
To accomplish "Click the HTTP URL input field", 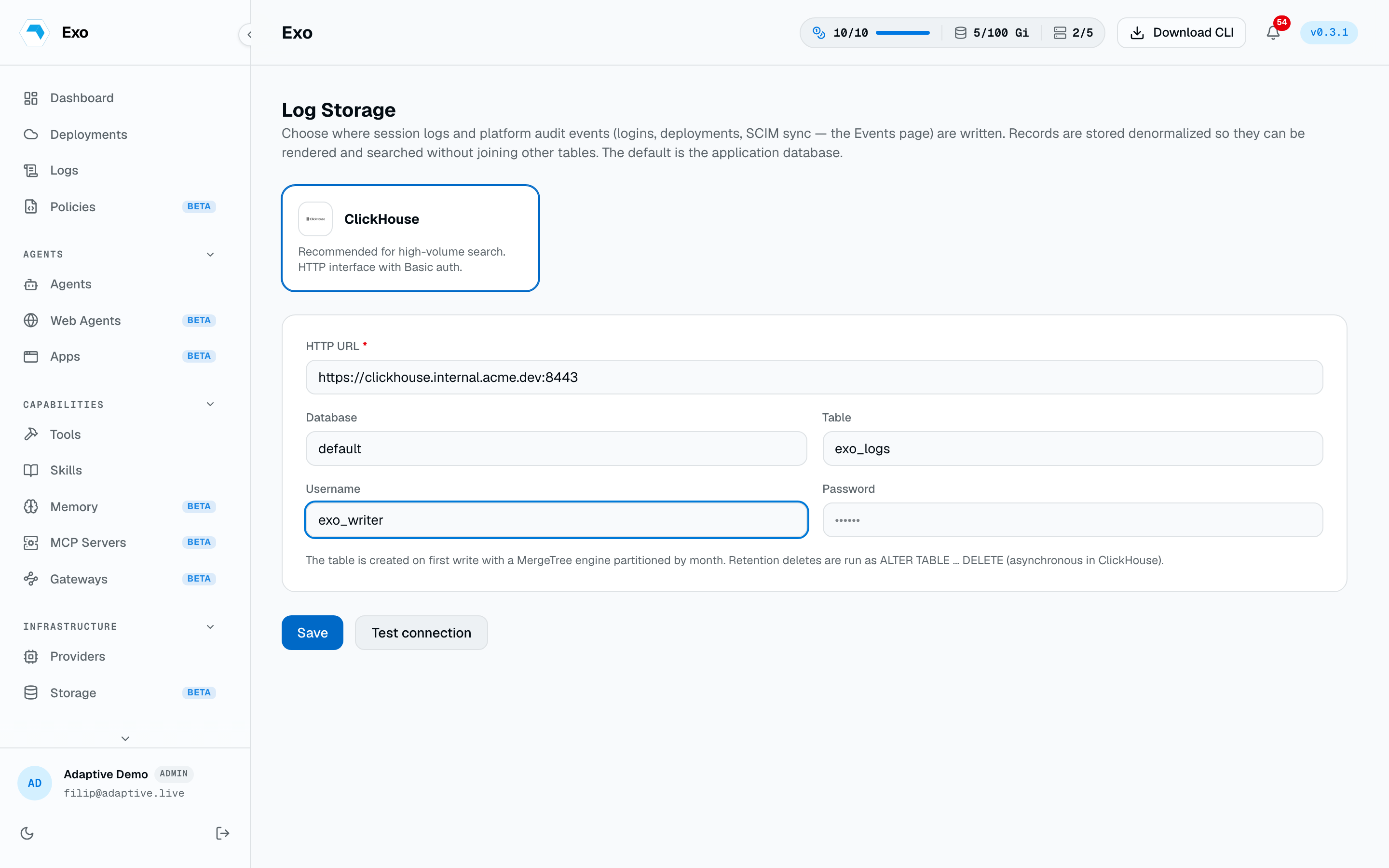I will pos(814,377).
